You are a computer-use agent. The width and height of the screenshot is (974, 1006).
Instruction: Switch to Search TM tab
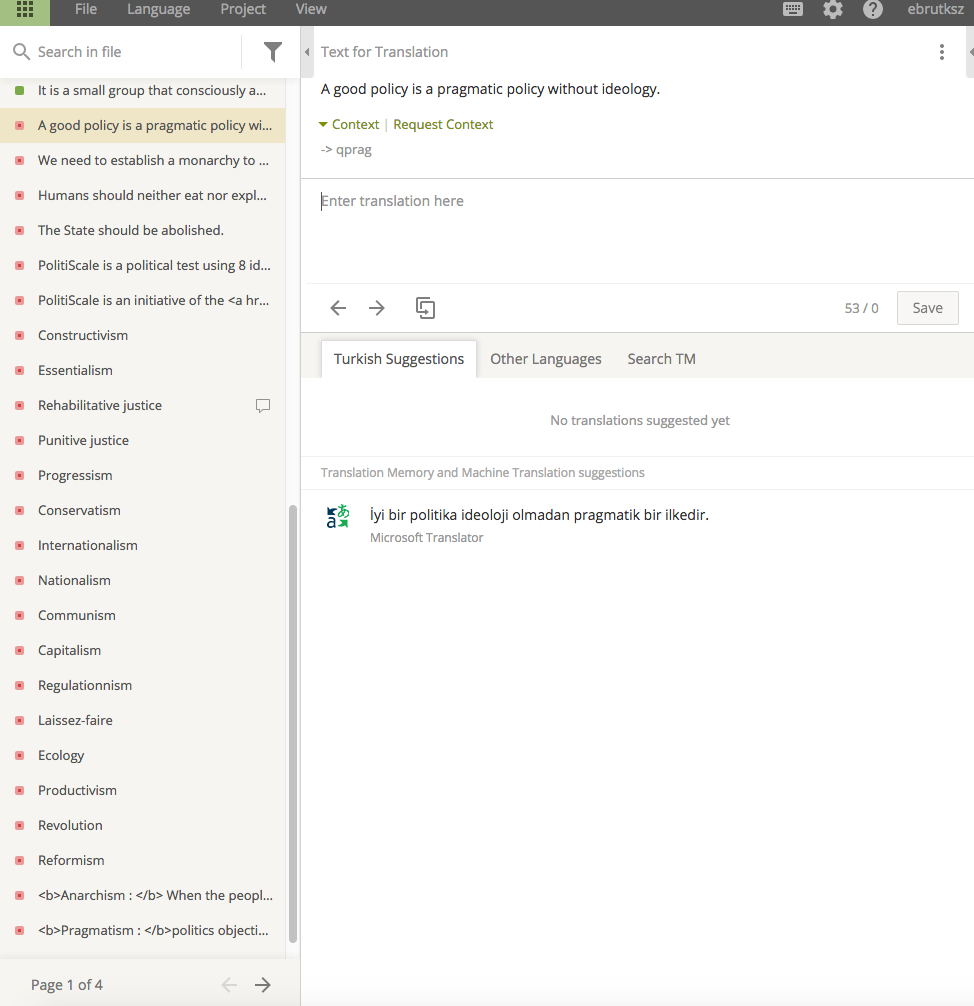pyautogui.click(x=662, y=359)
